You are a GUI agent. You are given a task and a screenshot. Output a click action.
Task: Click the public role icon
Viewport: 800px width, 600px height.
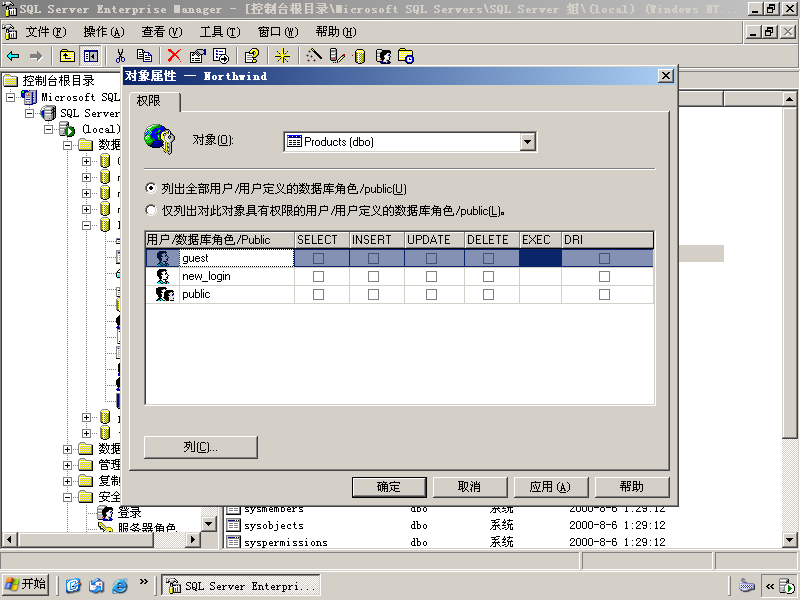click(164, 294)
